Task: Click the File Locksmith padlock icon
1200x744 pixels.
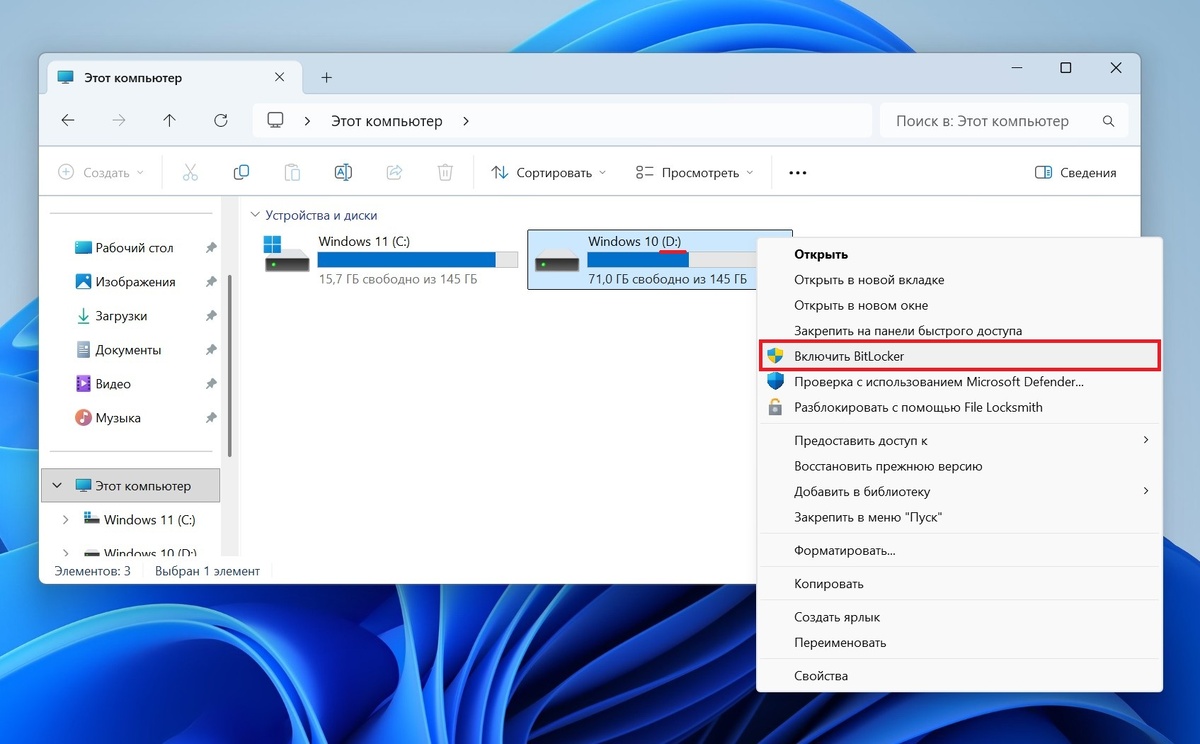Action: (x=775, y=407)
